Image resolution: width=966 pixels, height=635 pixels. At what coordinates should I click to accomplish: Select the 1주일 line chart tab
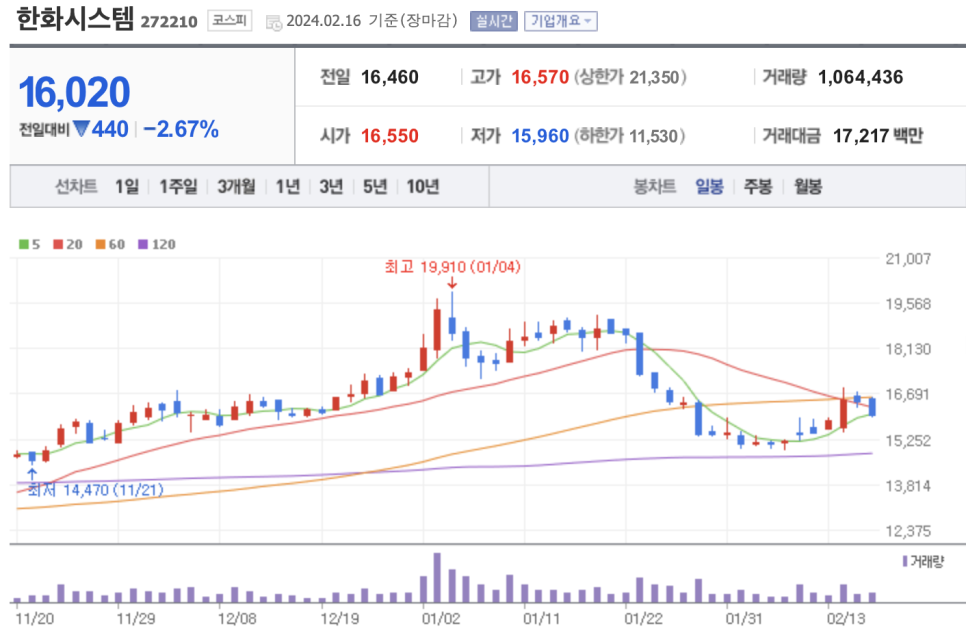tap(178, 187)
